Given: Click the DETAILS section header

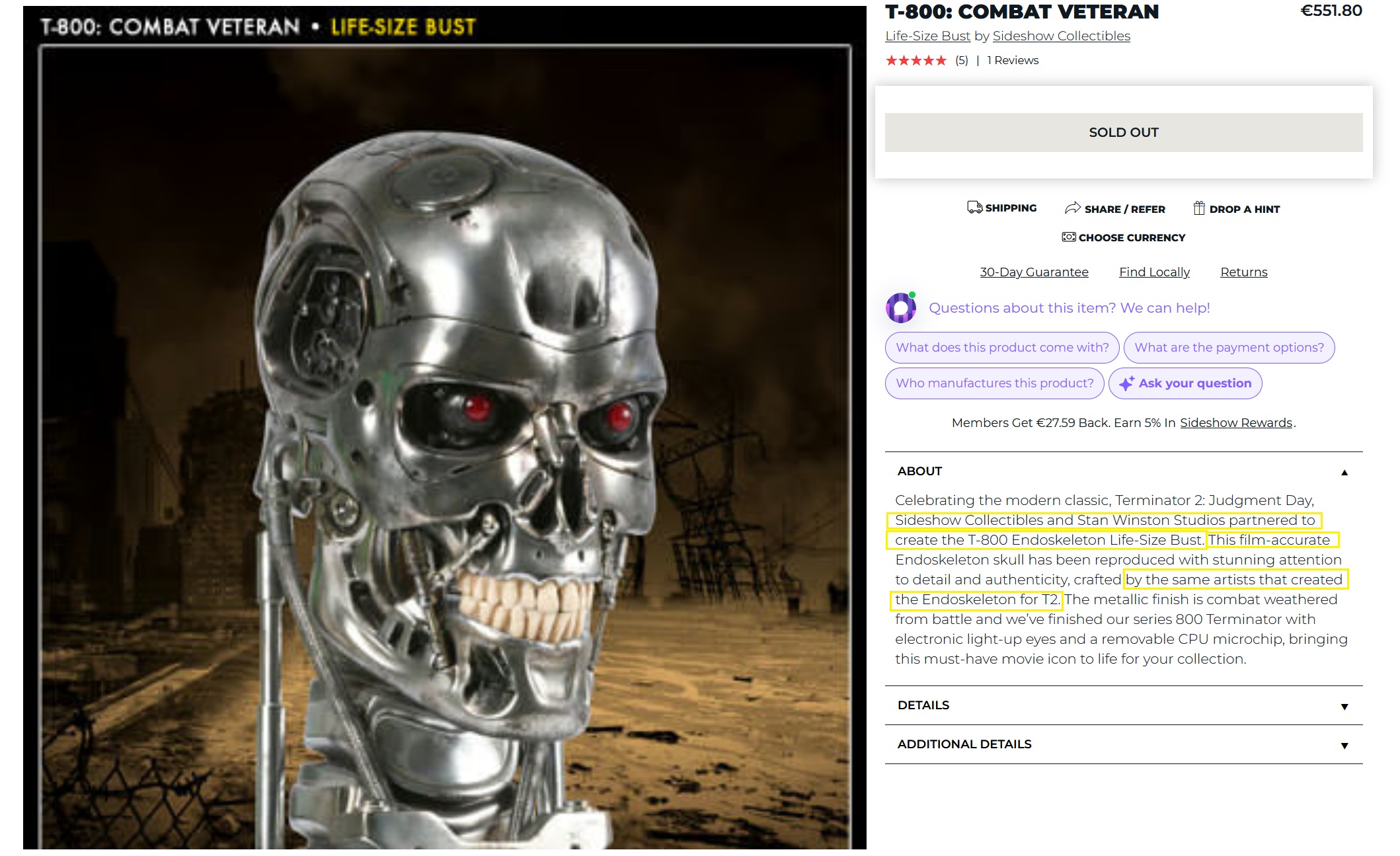Looking at the screenshot, I should 1124,705.
